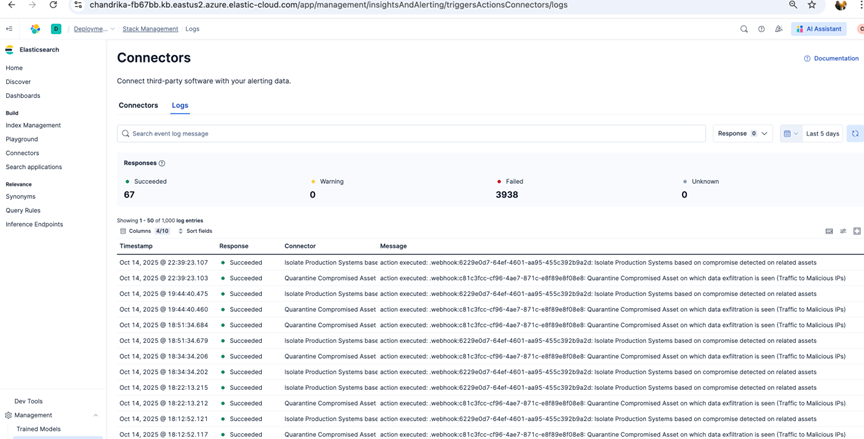This screenshot has height=439, width=864.
Task: Sort by the Timestamp column header
Action: click(136, 246)
